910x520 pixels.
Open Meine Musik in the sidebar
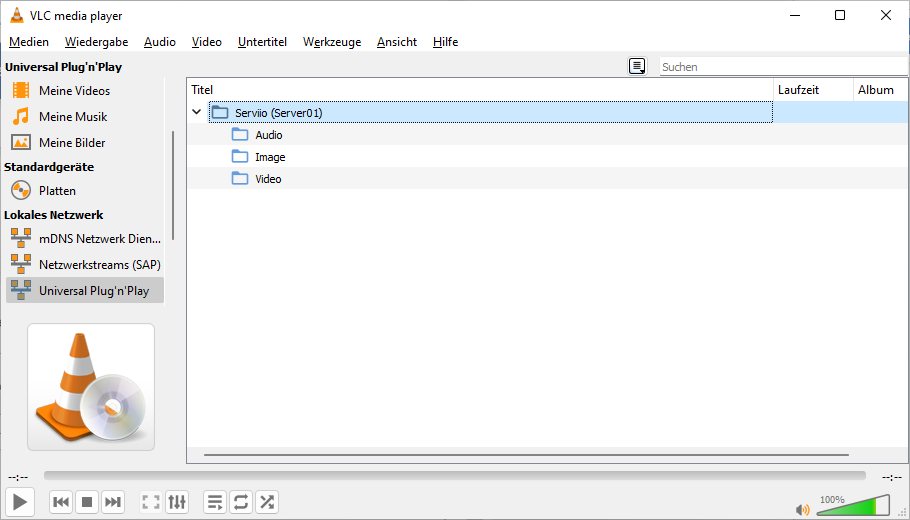85,117
